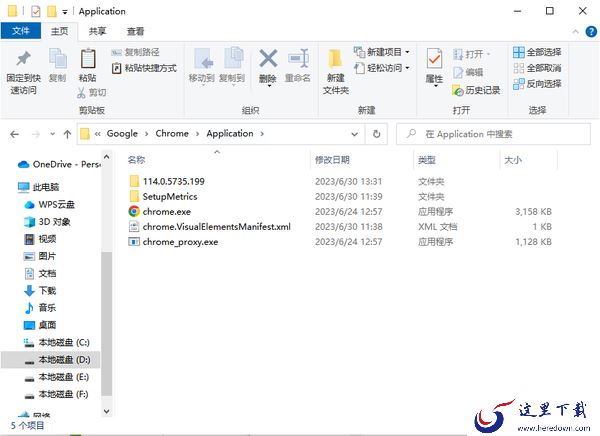Viewport: 600px width, 436px height.
Task: Expand address bar history dropdown
Action: point(355,134)
